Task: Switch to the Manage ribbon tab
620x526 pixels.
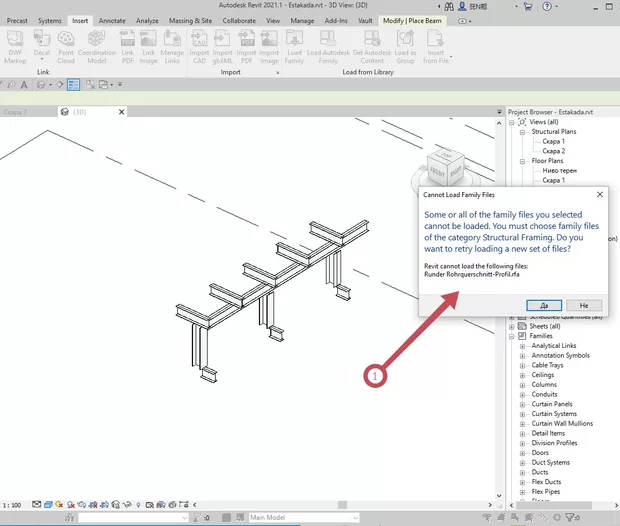Action: 302,20
